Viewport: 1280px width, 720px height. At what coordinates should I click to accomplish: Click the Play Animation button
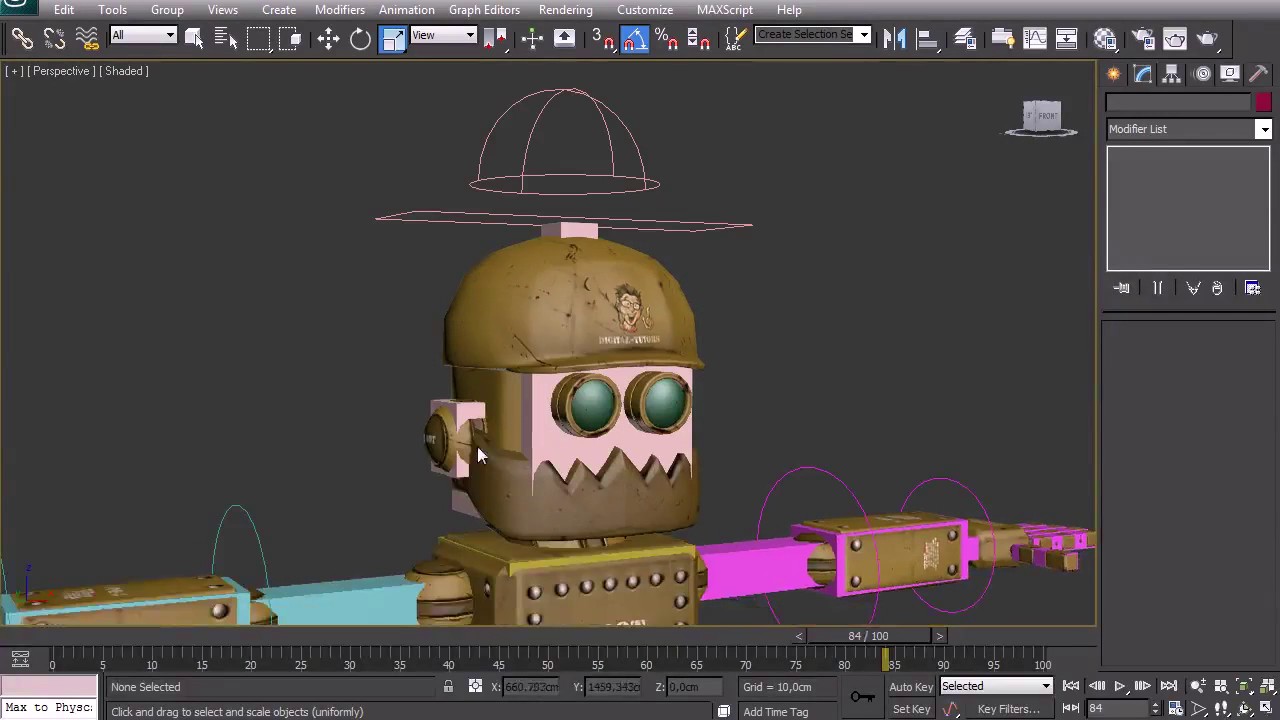(1120, 686)
